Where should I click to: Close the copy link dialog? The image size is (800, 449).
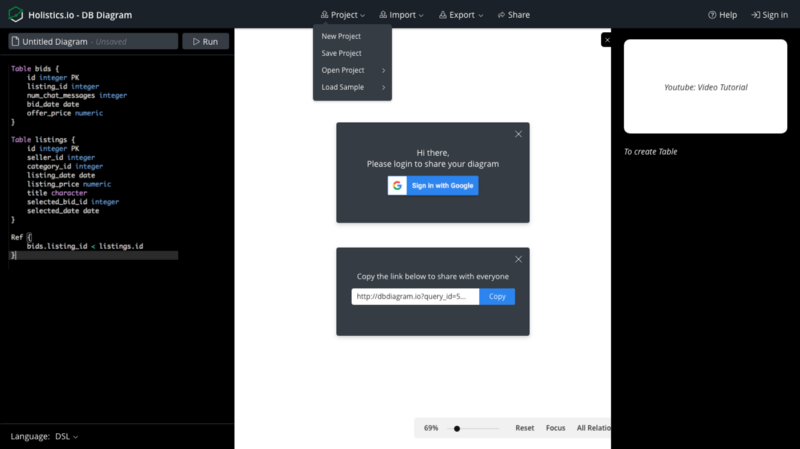click(518, 259)
